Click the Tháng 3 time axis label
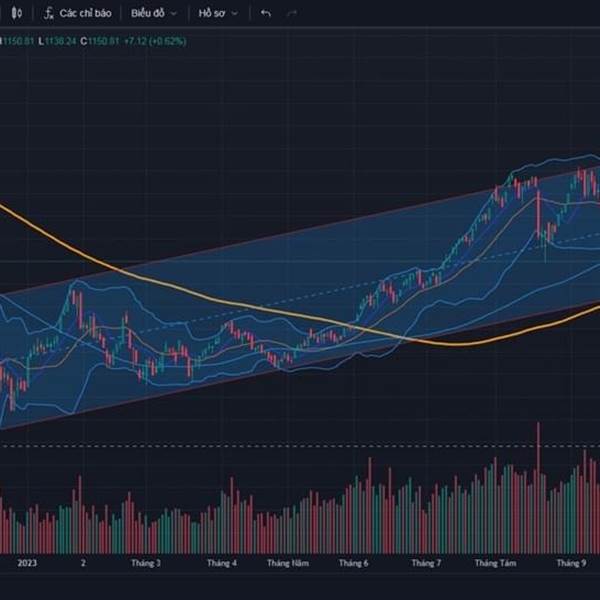The width and height of the screenshot is (600, 600). 146,563
